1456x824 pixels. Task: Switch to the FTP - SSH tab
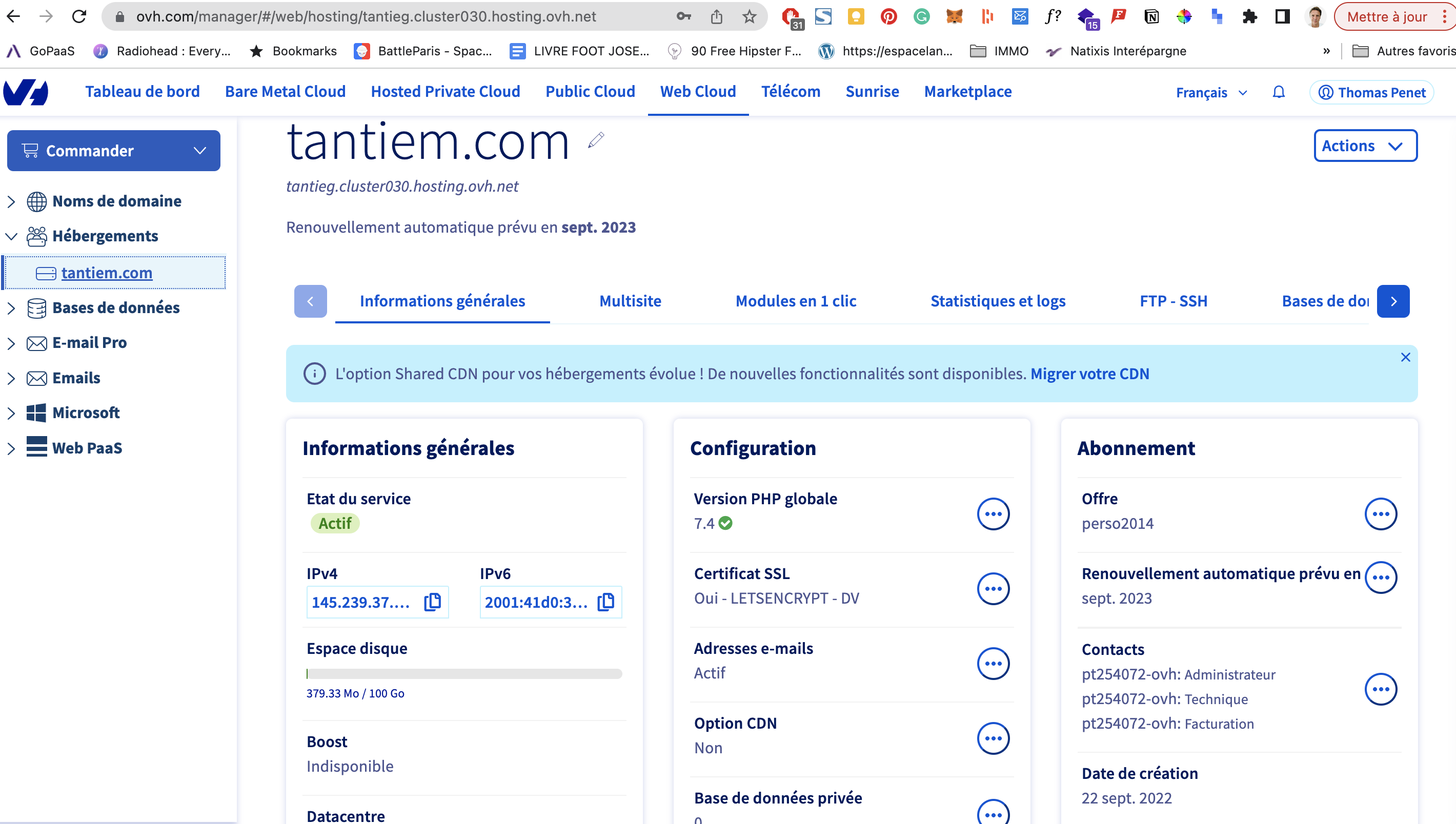tap(1173, 301)
